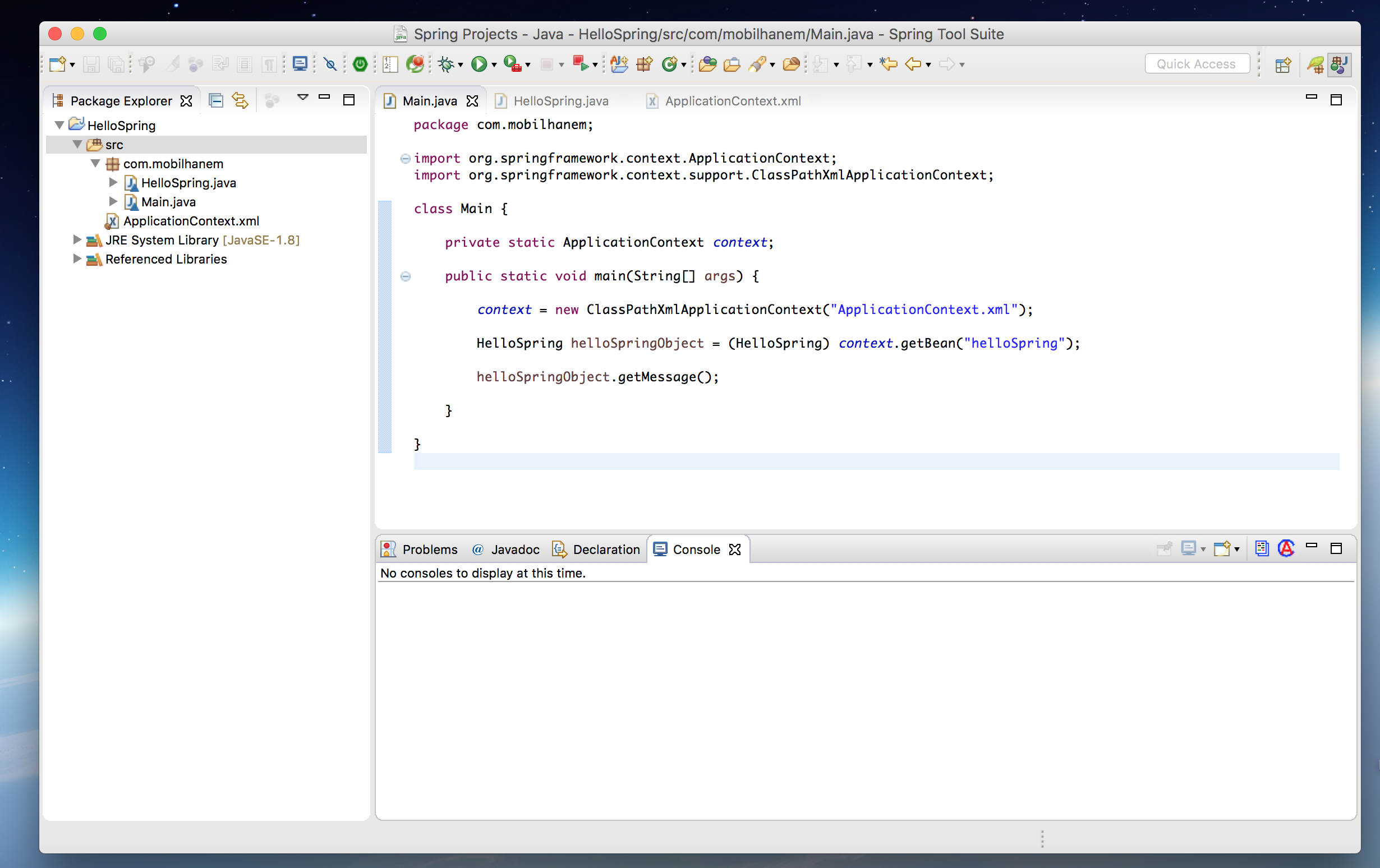
Task: Toggle Link with Editor in Package Explorer
Action: (240, 101)
